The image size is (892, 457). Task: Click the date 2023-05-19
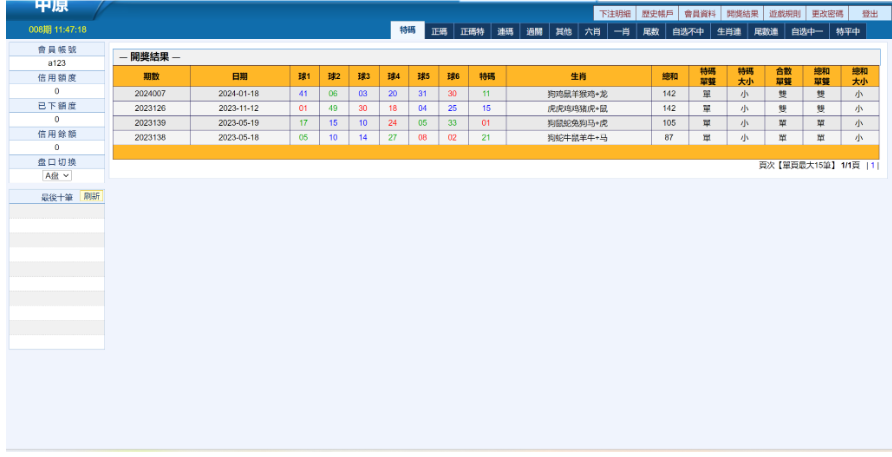click(x=238, y=123)
